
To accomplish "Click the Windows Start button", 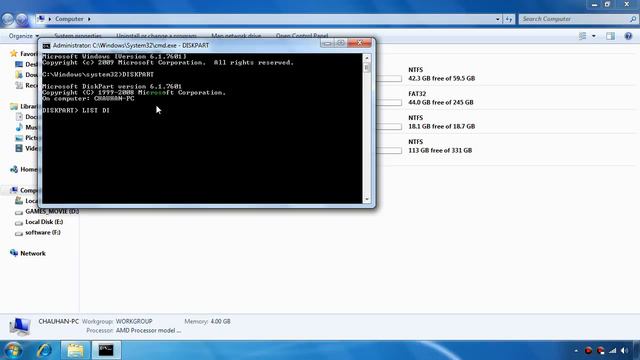I will (13, 350).
